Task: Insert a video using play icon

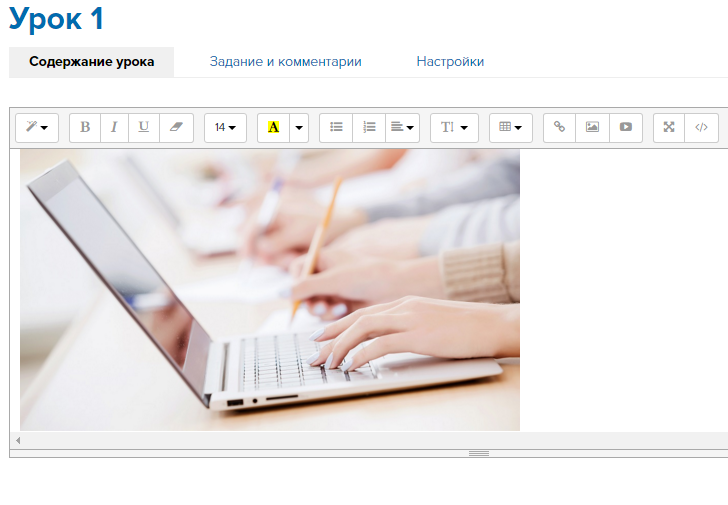Action: point(625,127)
